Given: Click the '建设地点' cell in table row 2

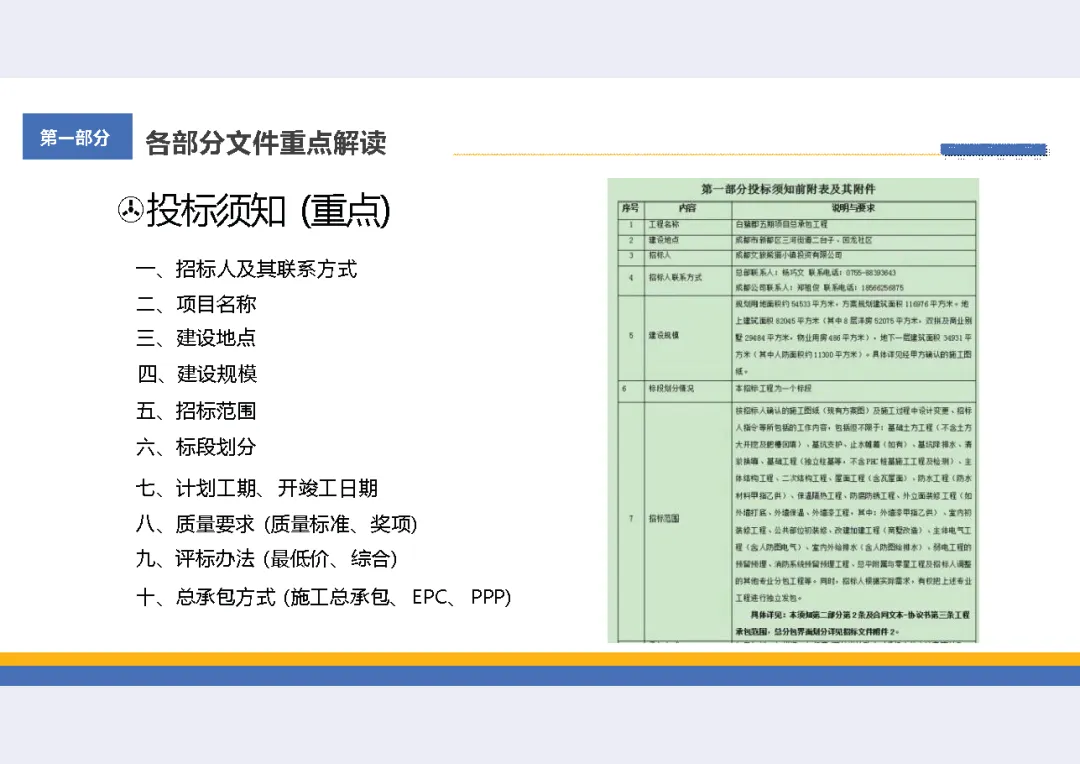Looking at the screenshot, I should point(687,240).
